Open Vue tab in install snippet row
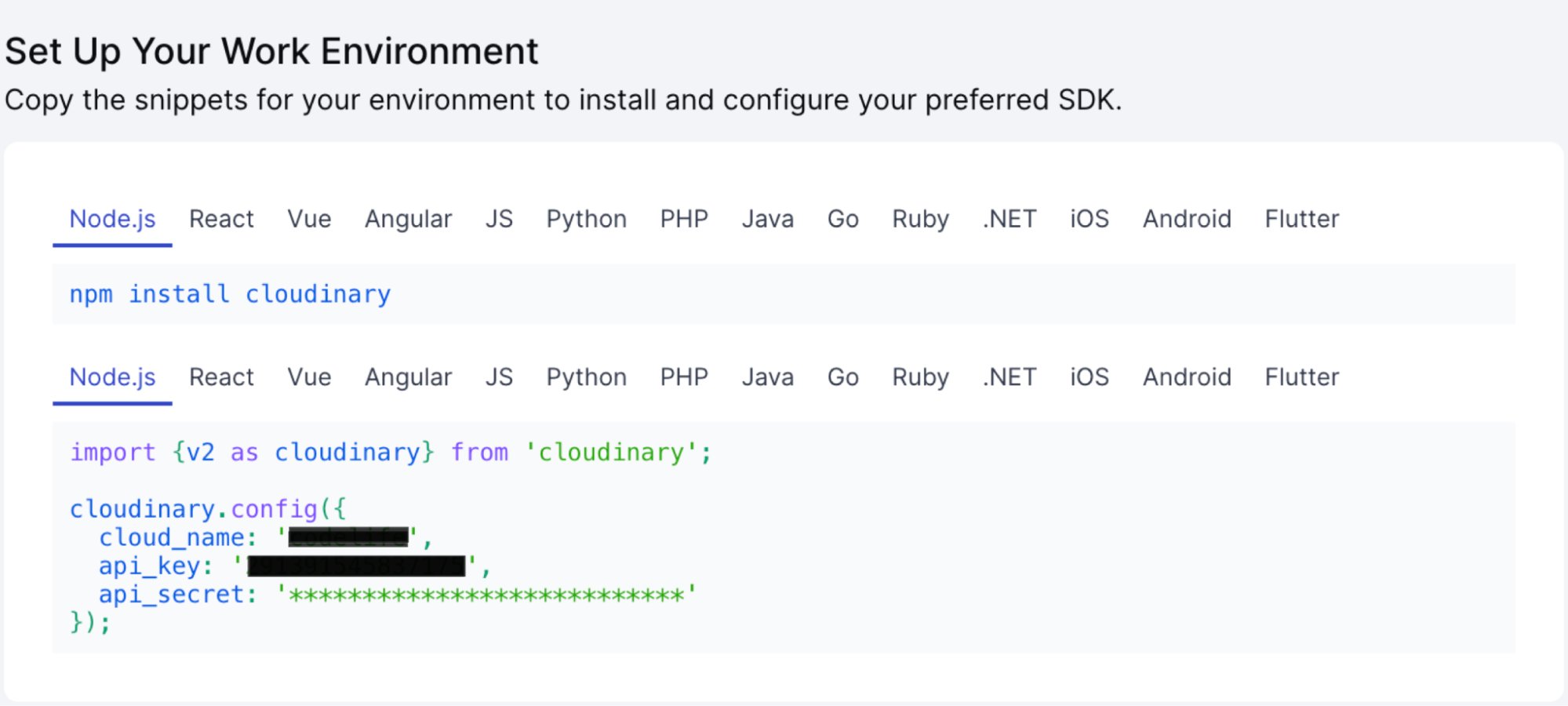The height and width of the screenshot is (706, 1568). 309,219
